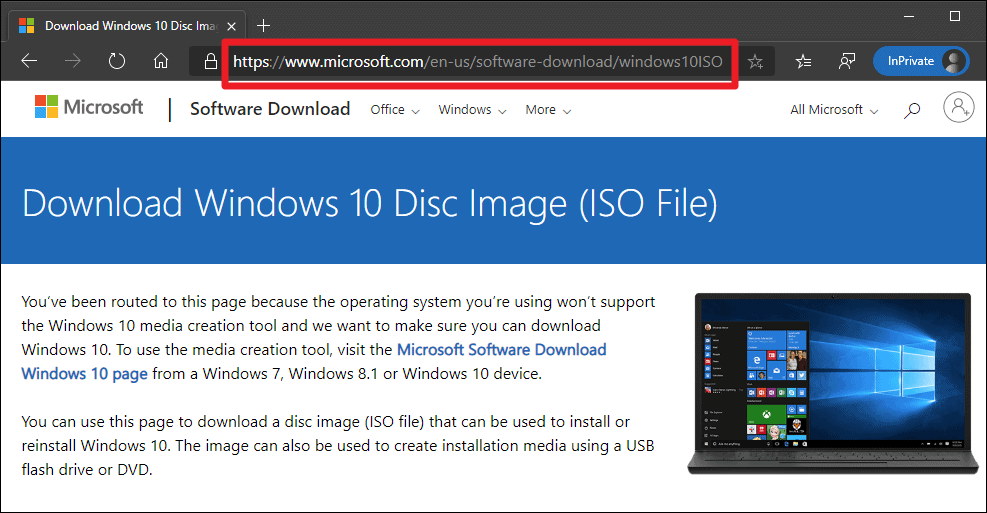Reload the page with the refresh icon
Viewport: 987px width, 513px height.
point(116,61)
